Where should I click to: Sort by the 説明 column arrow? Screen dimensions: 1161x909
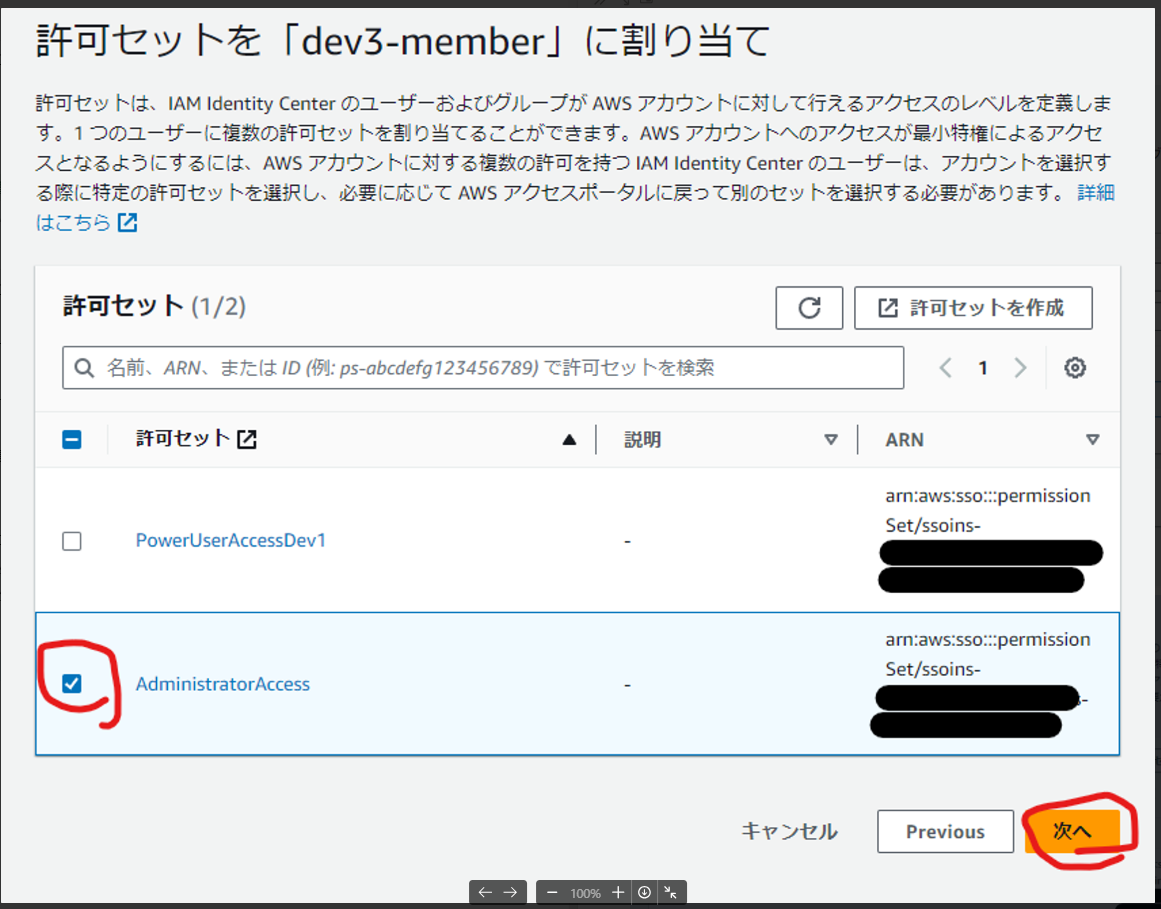[x=831, y=440]
